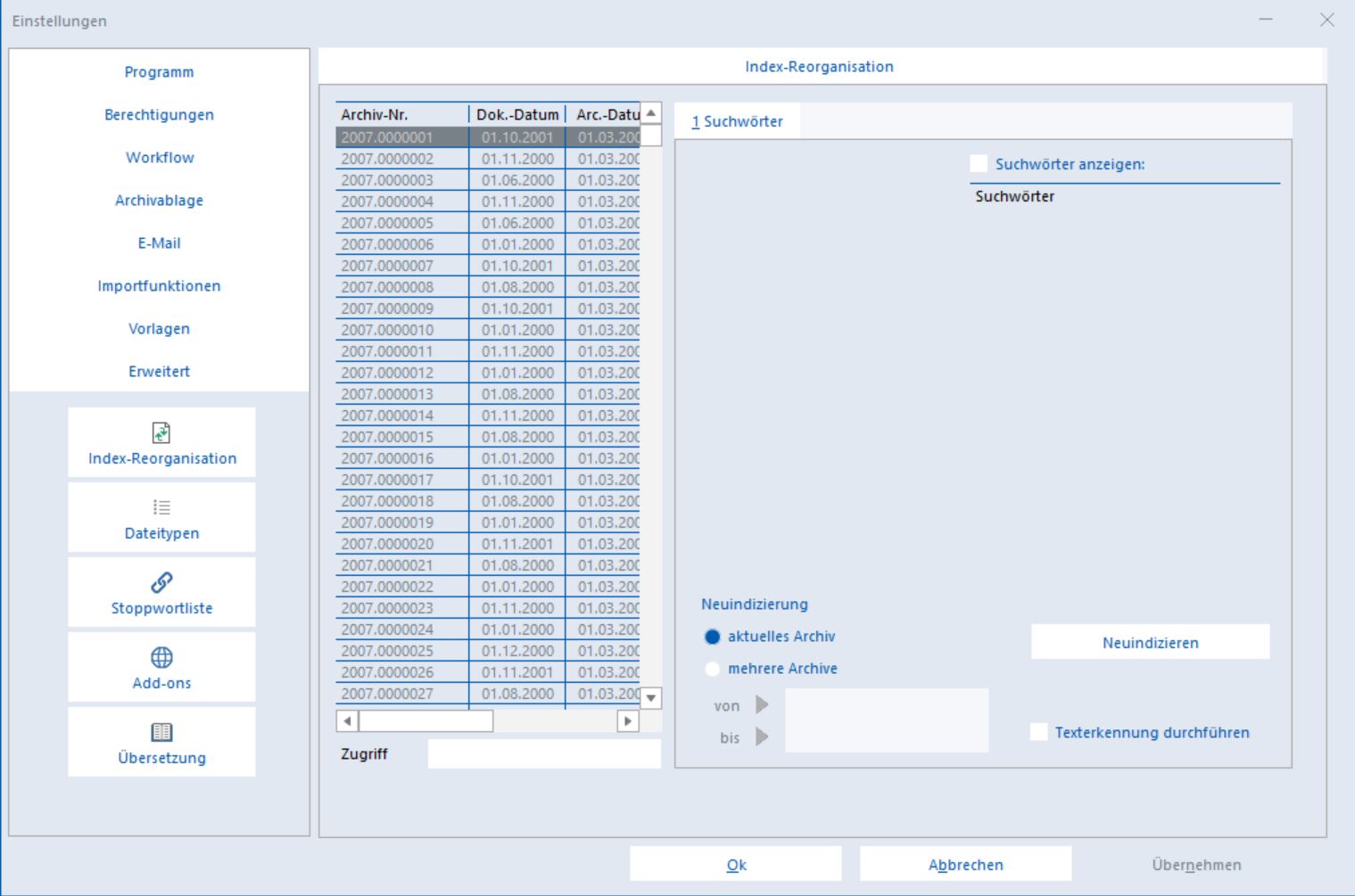The image size is (1355, 896).
Task: Click the vertical scrollbar thumb of the table
Action: [651, 135]
